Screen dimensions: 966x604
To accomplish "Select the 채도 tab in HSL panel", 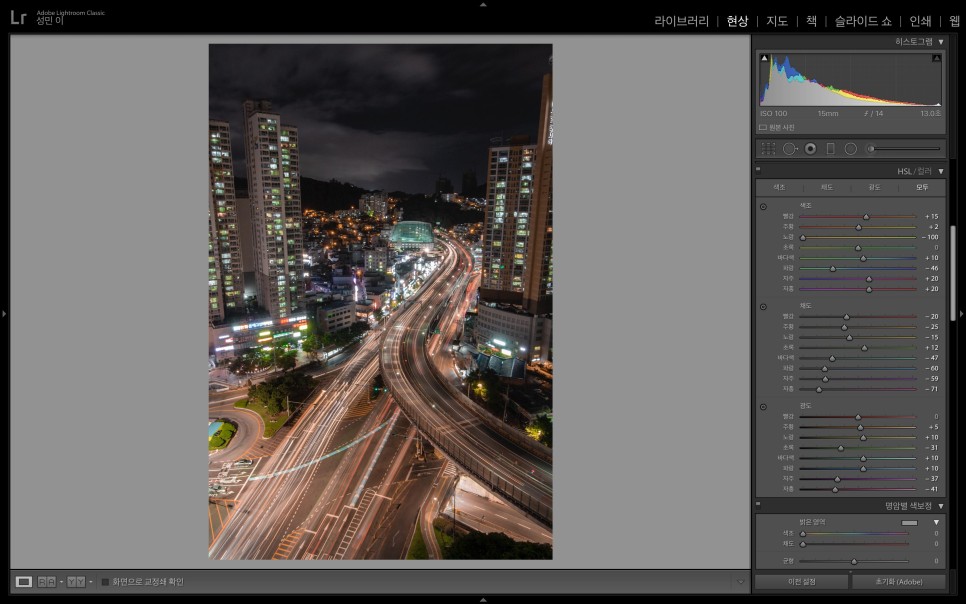I will [x=827, y=187].
